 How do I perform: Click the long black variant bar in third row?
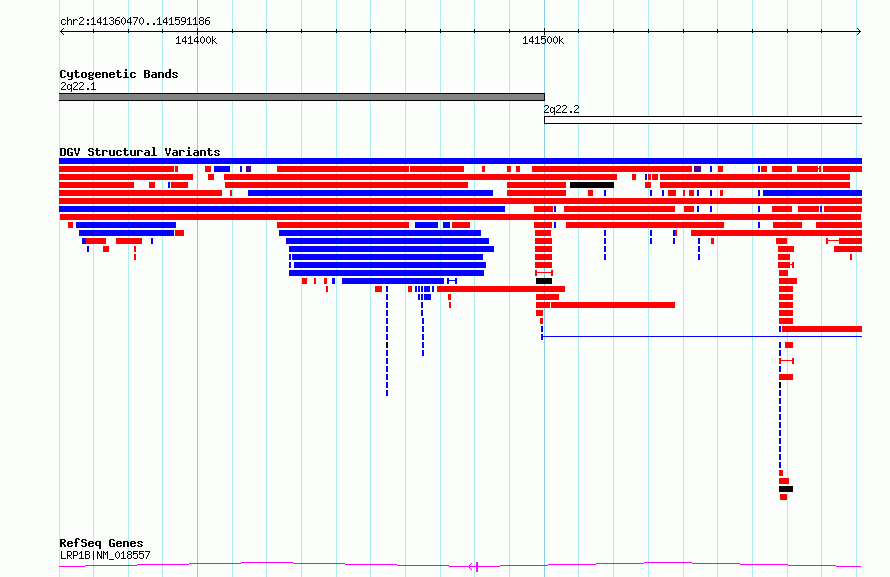click(592, 185)
